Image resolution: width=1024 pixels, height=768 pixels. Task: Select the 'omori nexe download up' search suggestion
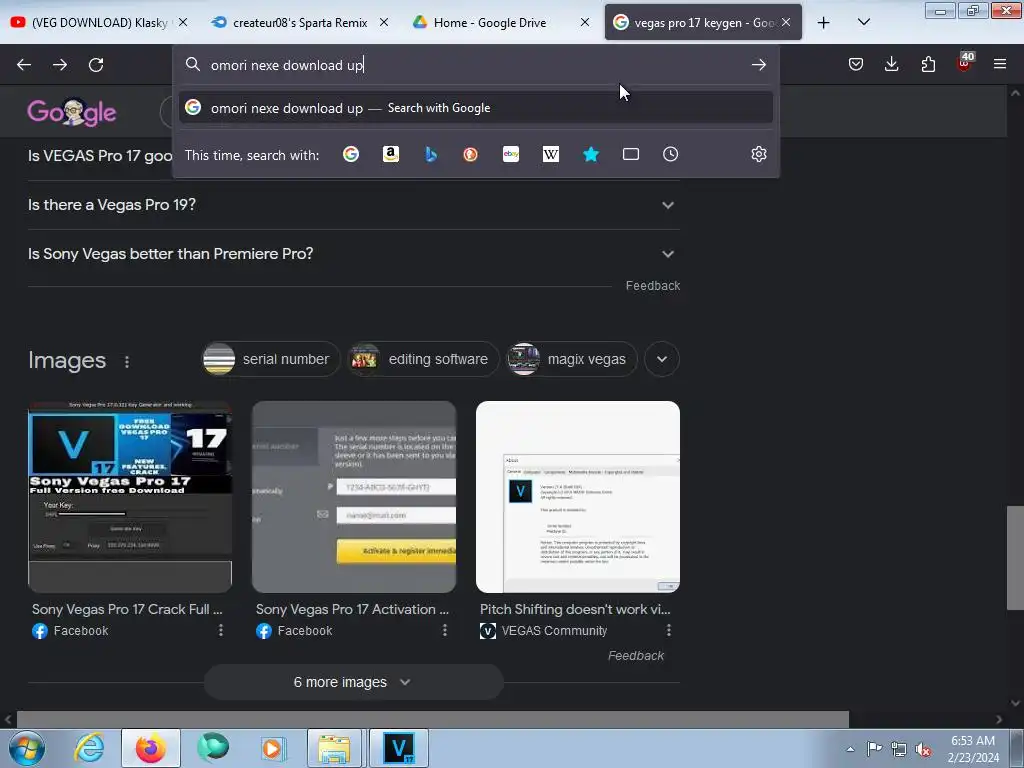pos(476,108)
